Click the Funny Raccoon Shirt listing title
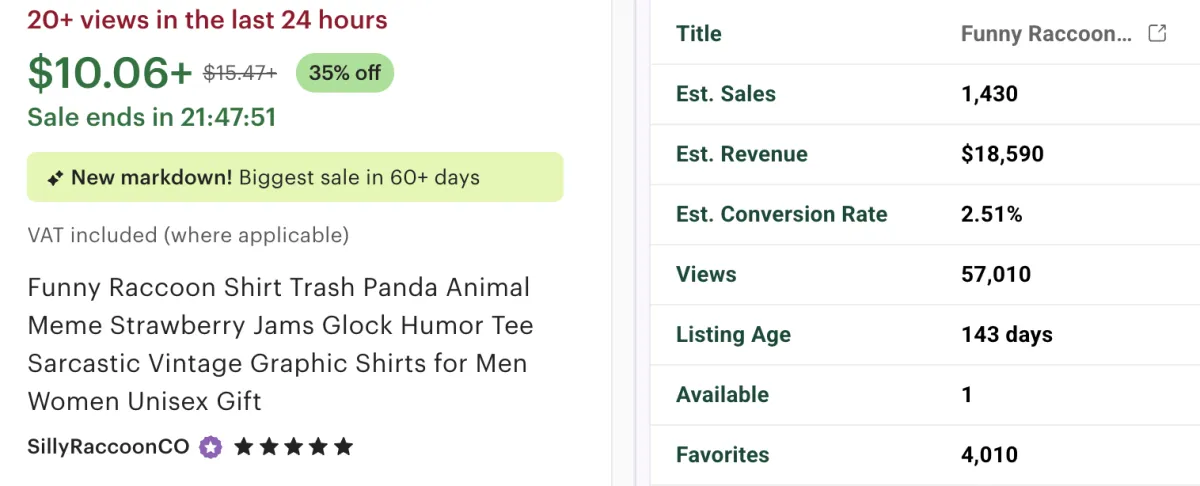The width and height of the screenshot is (1200, 486). pyautogui.click(x=280, y=344)
